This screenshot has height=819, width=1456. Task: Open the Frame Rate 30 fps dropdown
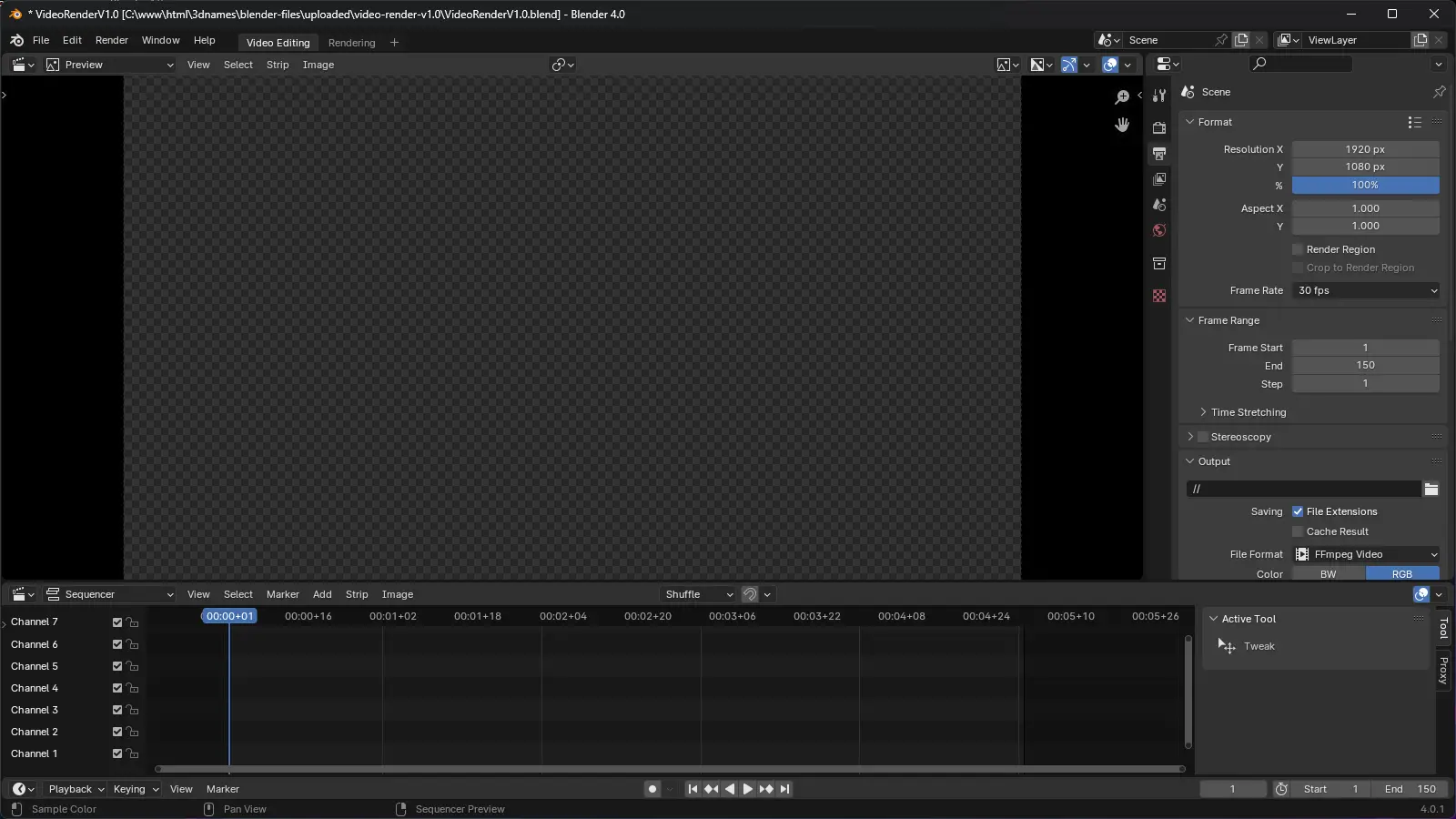(1366, 290)
